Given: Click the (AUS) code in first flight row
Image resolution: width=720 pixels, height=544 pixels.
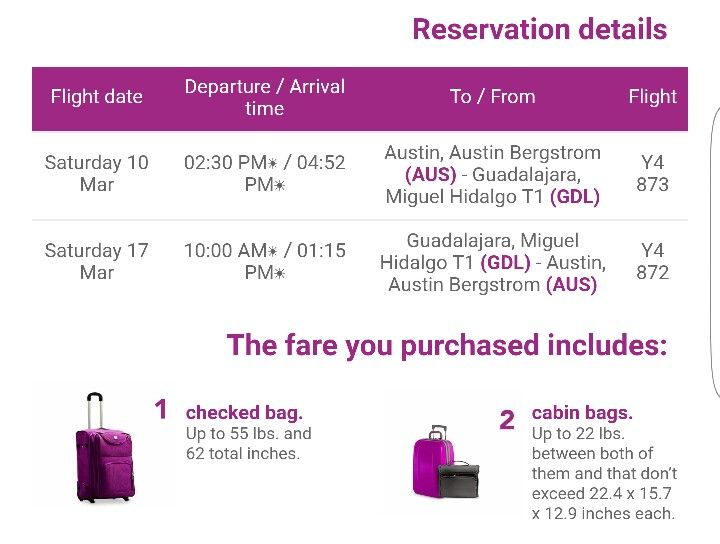Looking at the screenshot, I should pyautogui.click(x=431, y=174).
